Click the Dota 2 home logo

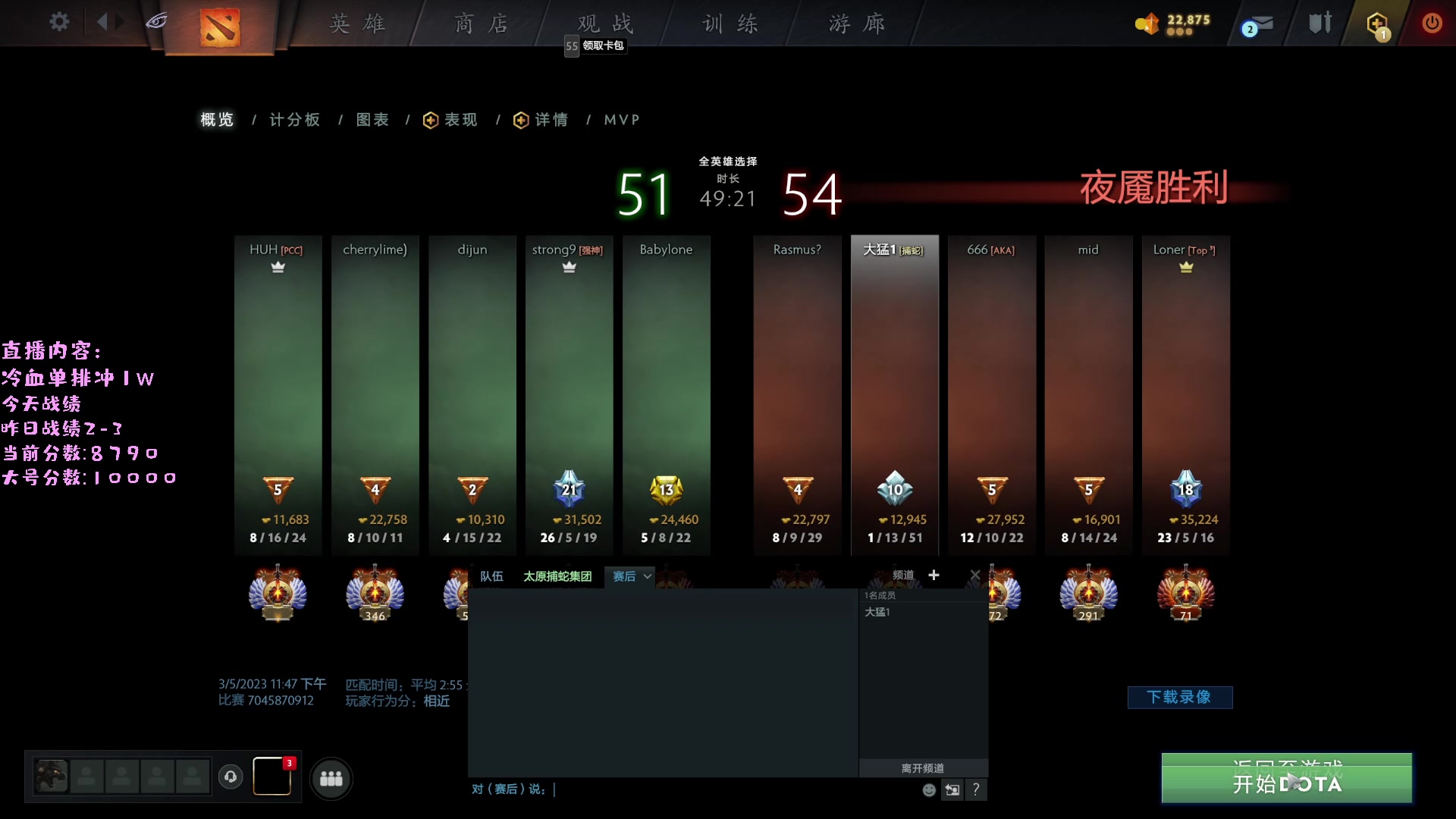pyautogui.click(x=220, y=27)
